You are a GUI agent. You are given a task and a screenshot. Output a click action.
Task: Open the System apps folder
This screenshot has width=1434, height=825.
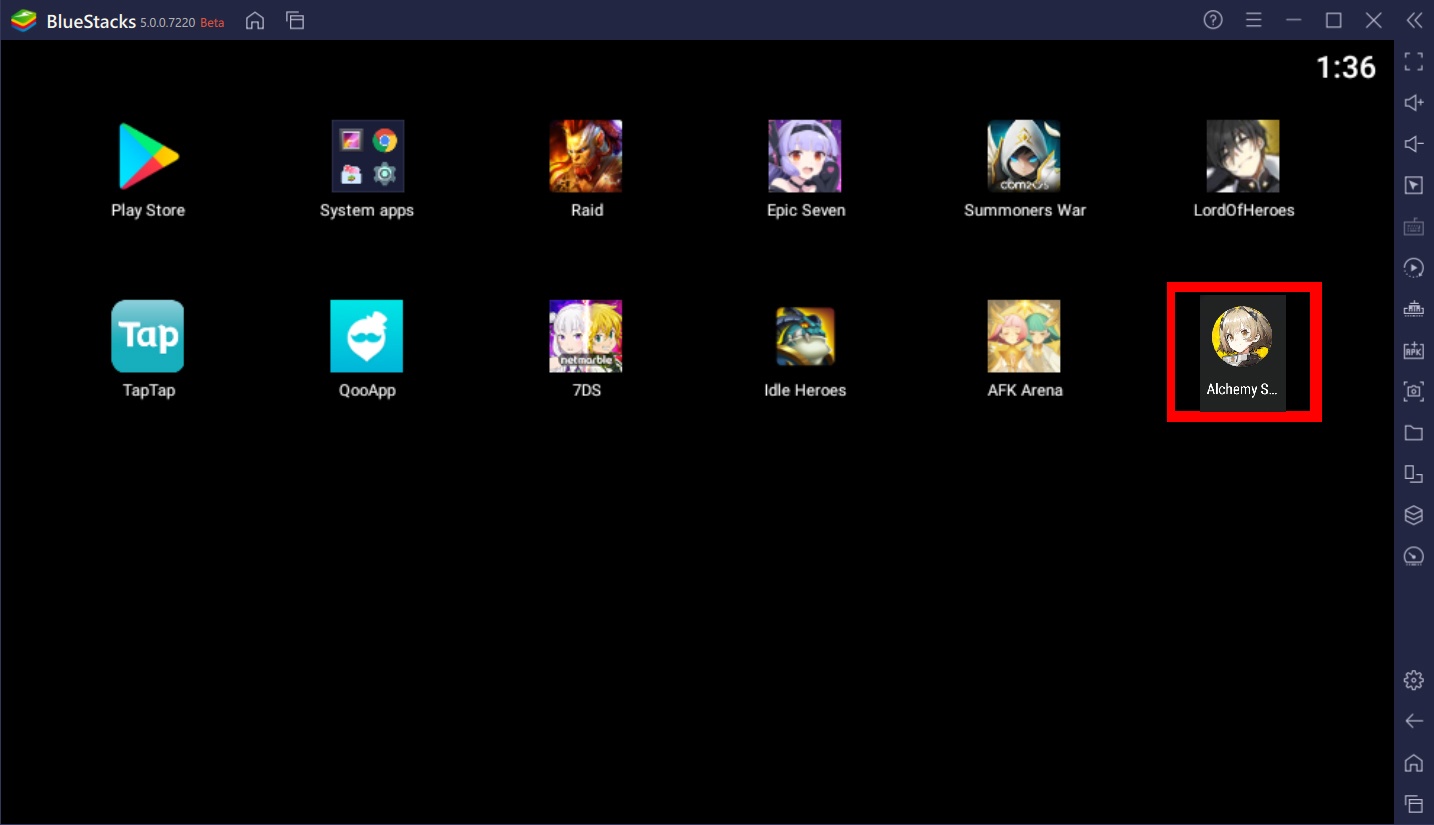367,157
